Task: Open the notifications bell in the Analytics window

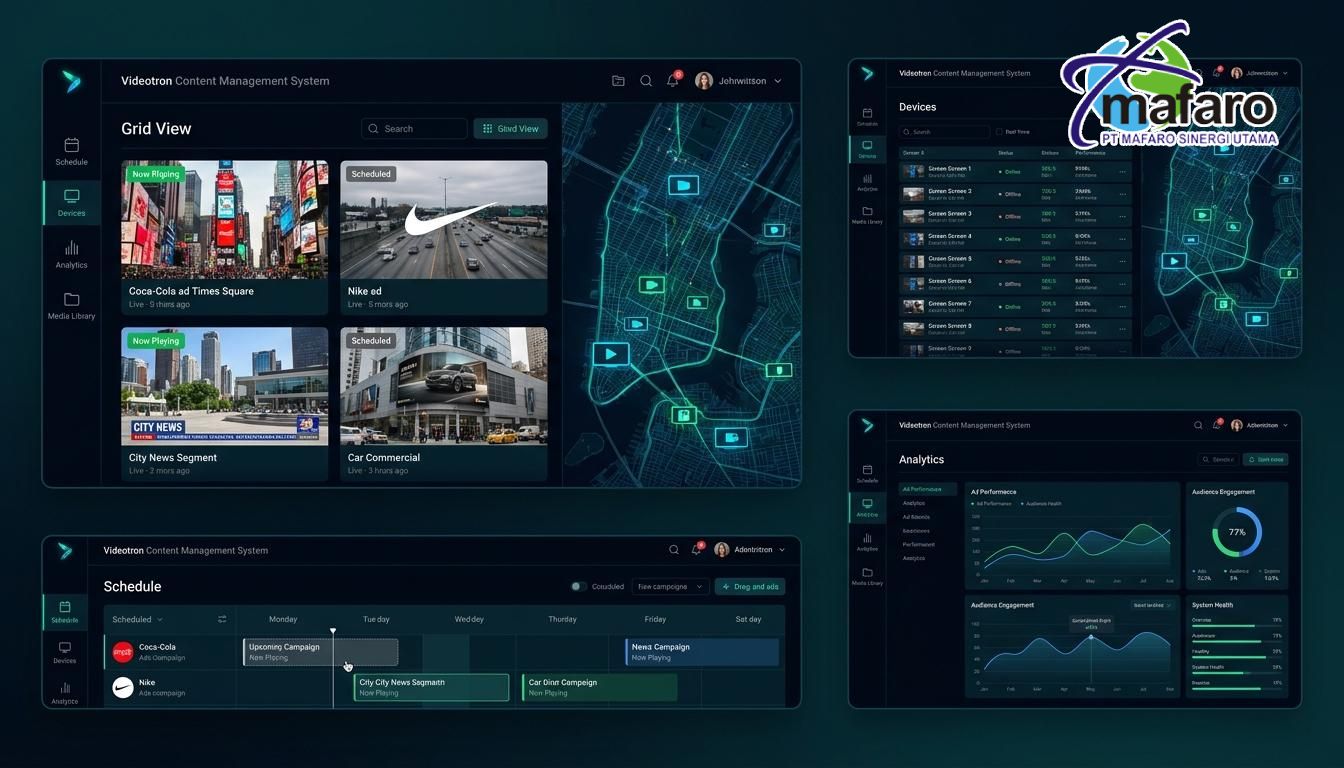Action: coord(1217,425)
